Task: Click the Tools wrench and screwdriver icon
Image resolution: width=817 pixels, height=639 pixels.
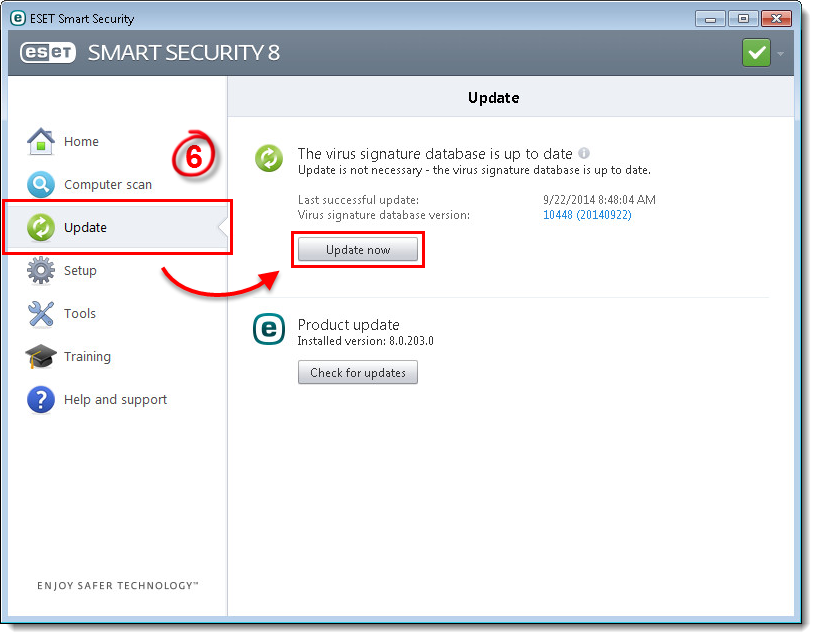Action: (x=40, y=314)
